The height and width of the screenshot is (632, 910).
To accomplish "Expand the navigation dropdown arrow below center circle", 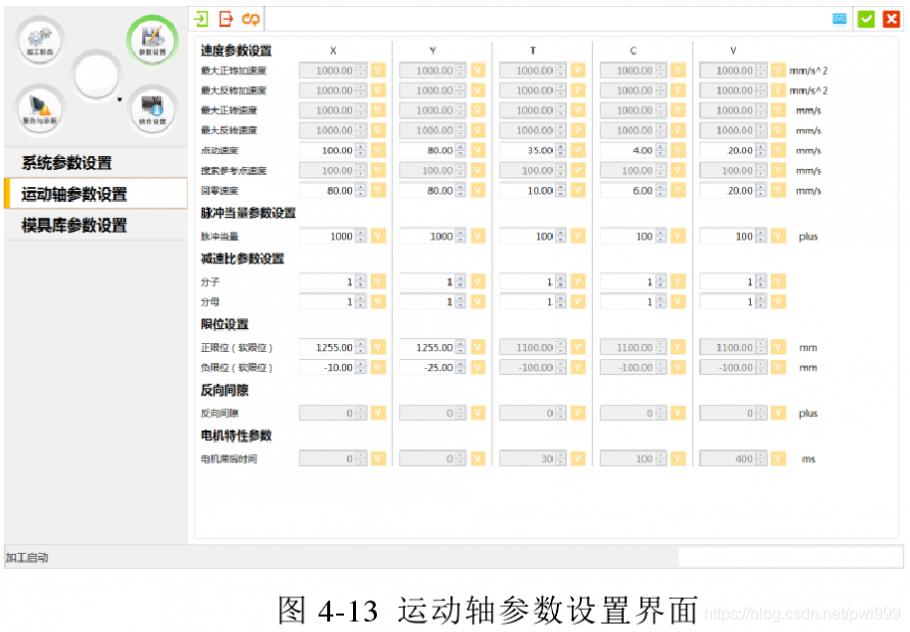I will (119, 97).
